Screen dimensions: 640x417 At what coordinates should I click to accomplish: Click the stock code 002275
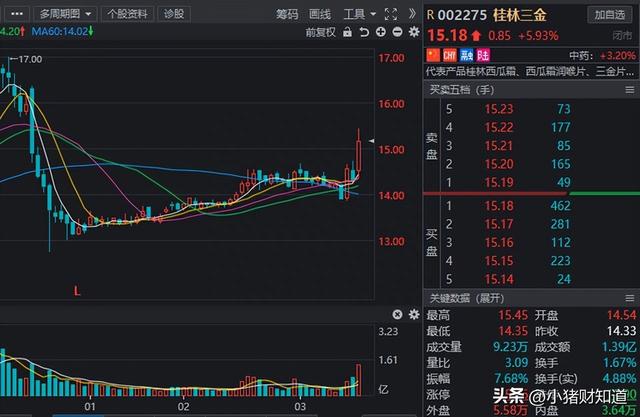coord(462,15)
